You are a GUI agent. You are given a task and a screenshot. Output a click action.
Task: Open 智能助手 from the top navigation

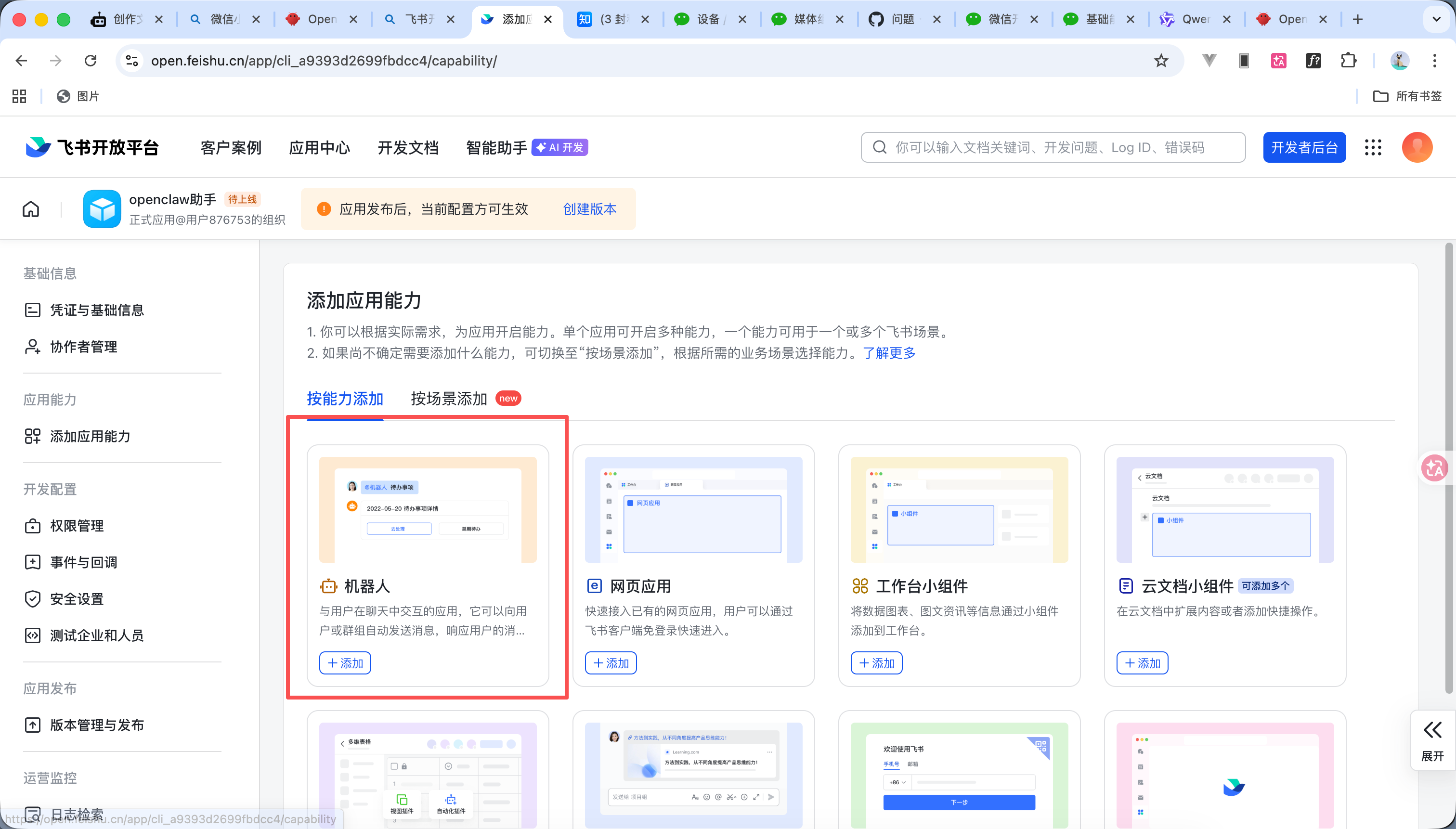point(496,147)
